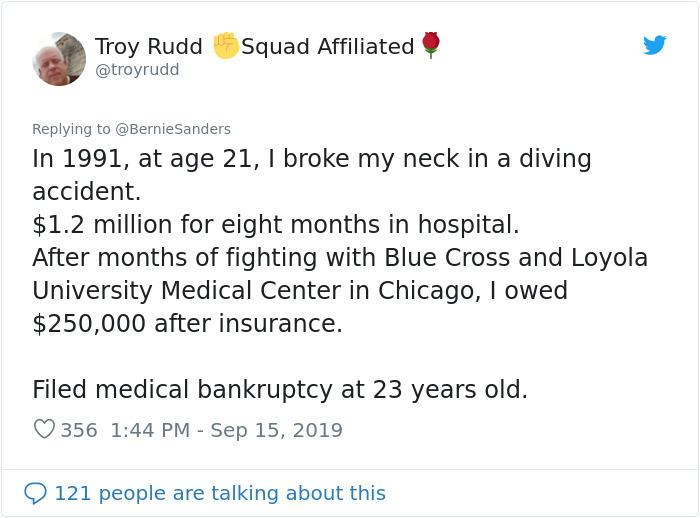Click the "$250,000 after insurance." line
700x518 pixels.
point(187,324)
